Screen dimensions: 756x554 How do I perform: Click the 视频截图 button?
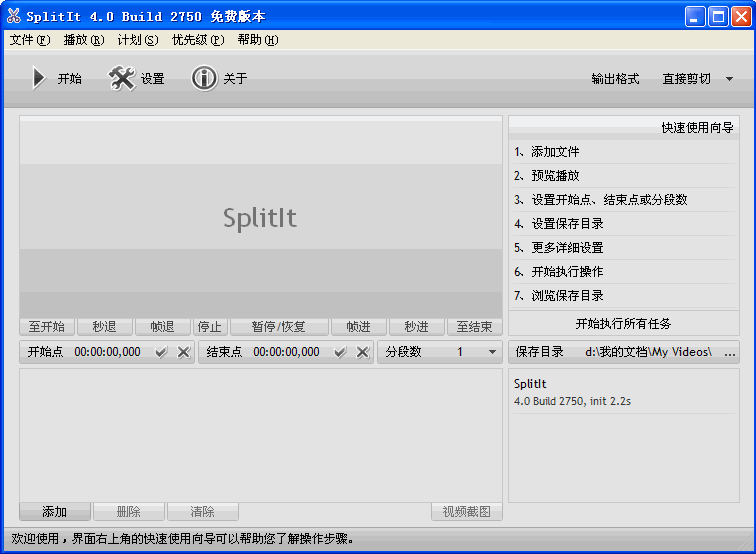click(x=467, y=512)
